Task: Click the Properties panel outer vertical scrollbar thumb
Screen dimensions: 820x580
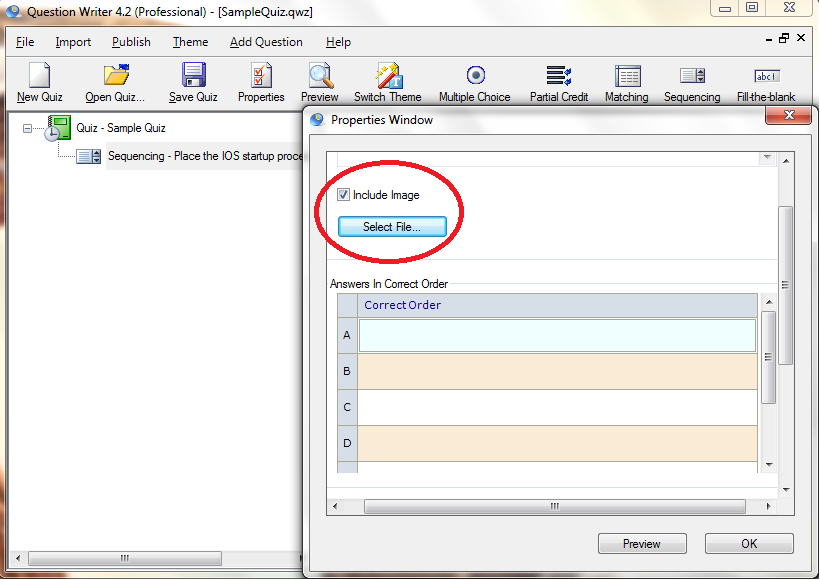Action: (785, 285)
